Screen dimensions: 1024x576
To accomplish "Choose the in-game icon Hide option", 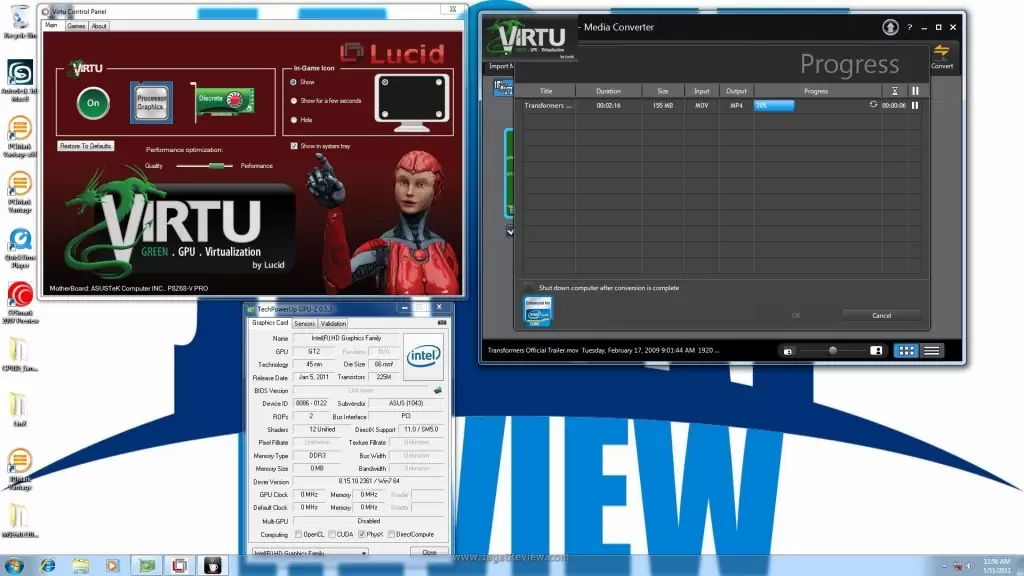I will pyautogui.click(x=293, y=120).
